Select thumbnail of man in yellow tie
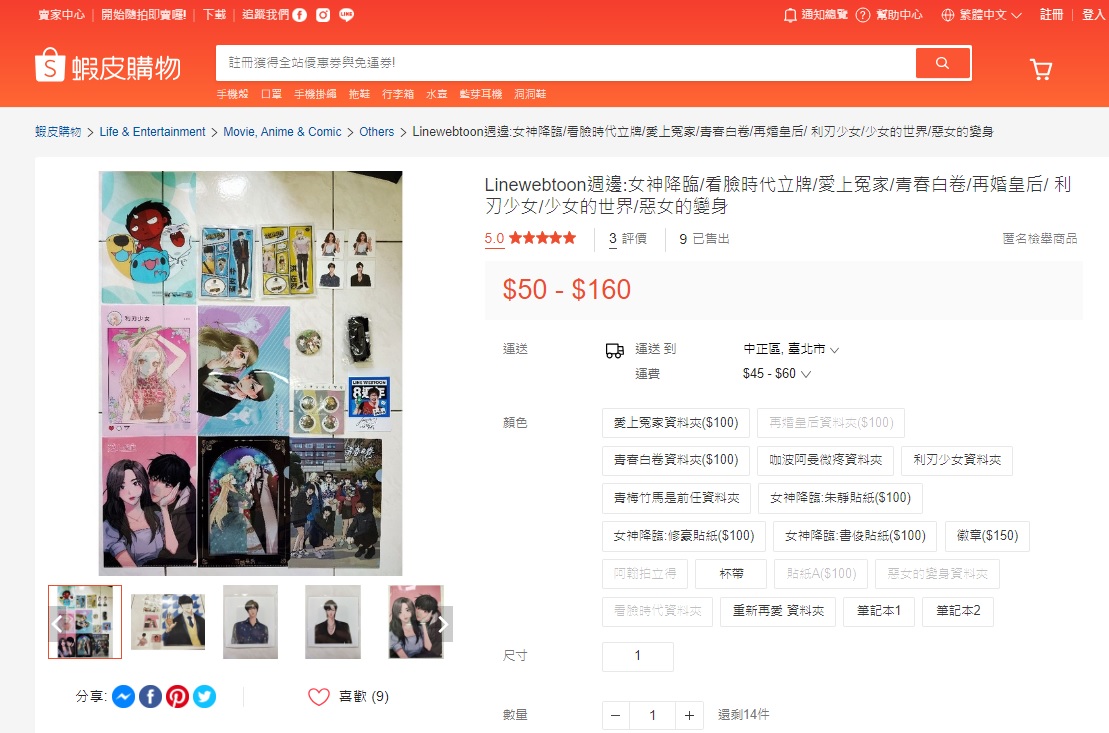Viewport: 1109px width, 733px height. coord(168,622)
